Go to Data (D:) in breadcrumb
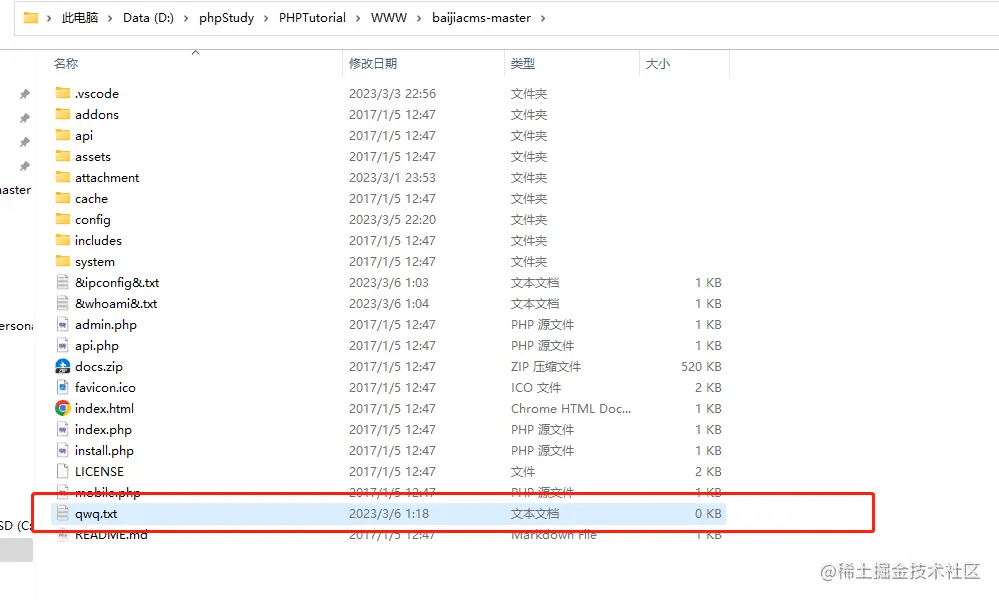This screenshot has height=600, width=999. click(148, 18)
